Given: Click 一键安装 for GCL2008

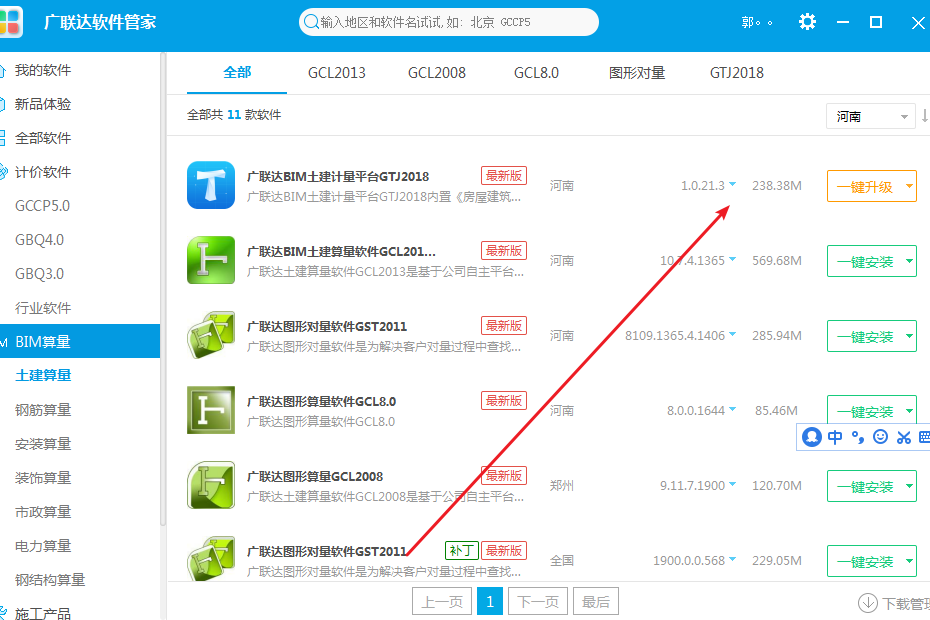Looking at the screenshot, I should pyautogui.click(x=865, y=487).
